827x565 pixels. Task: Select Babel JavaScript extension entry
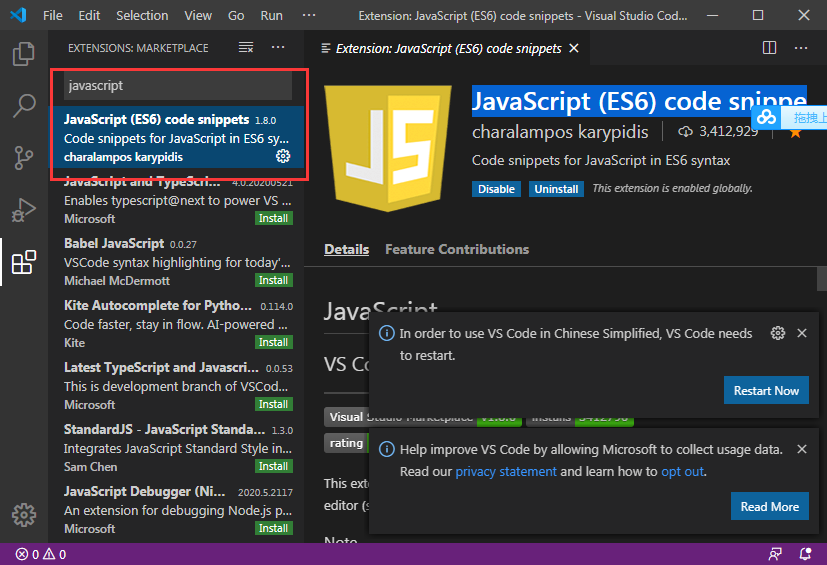tap(177, 262)
